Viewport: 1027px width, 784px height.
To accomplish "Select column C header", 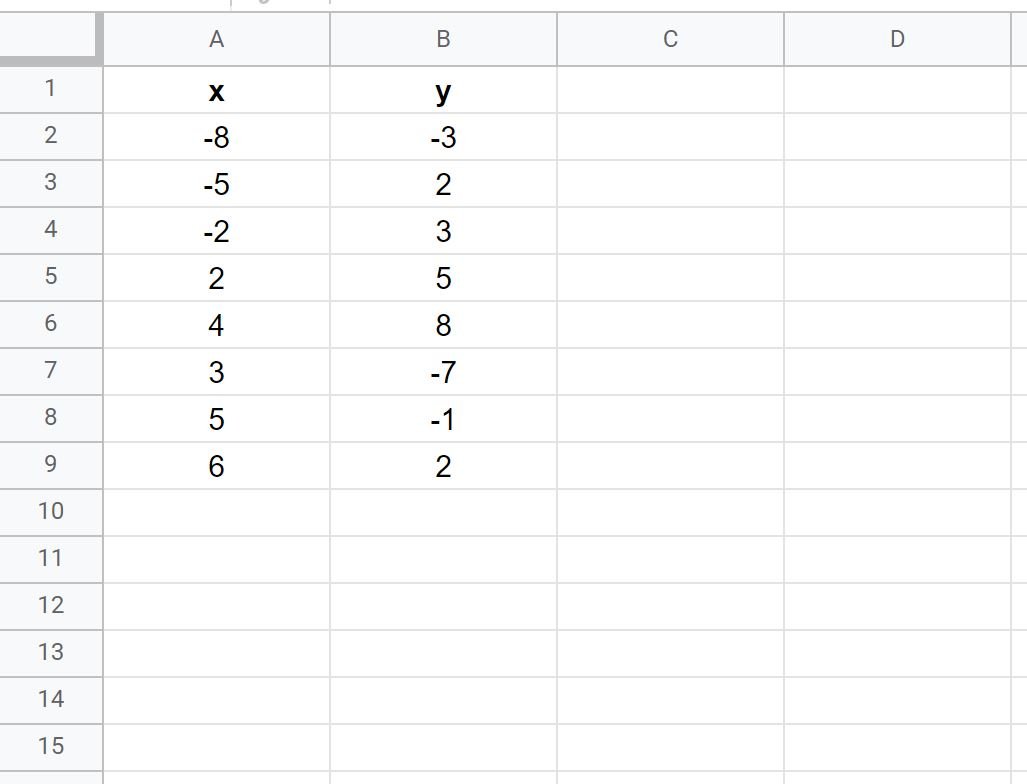I will (670, 39).
